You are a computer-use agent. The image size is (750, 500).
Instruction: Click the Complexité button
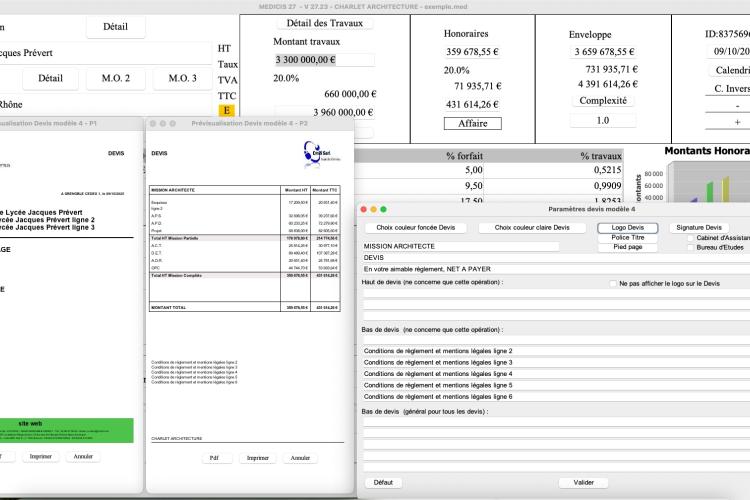pos(603,100)
